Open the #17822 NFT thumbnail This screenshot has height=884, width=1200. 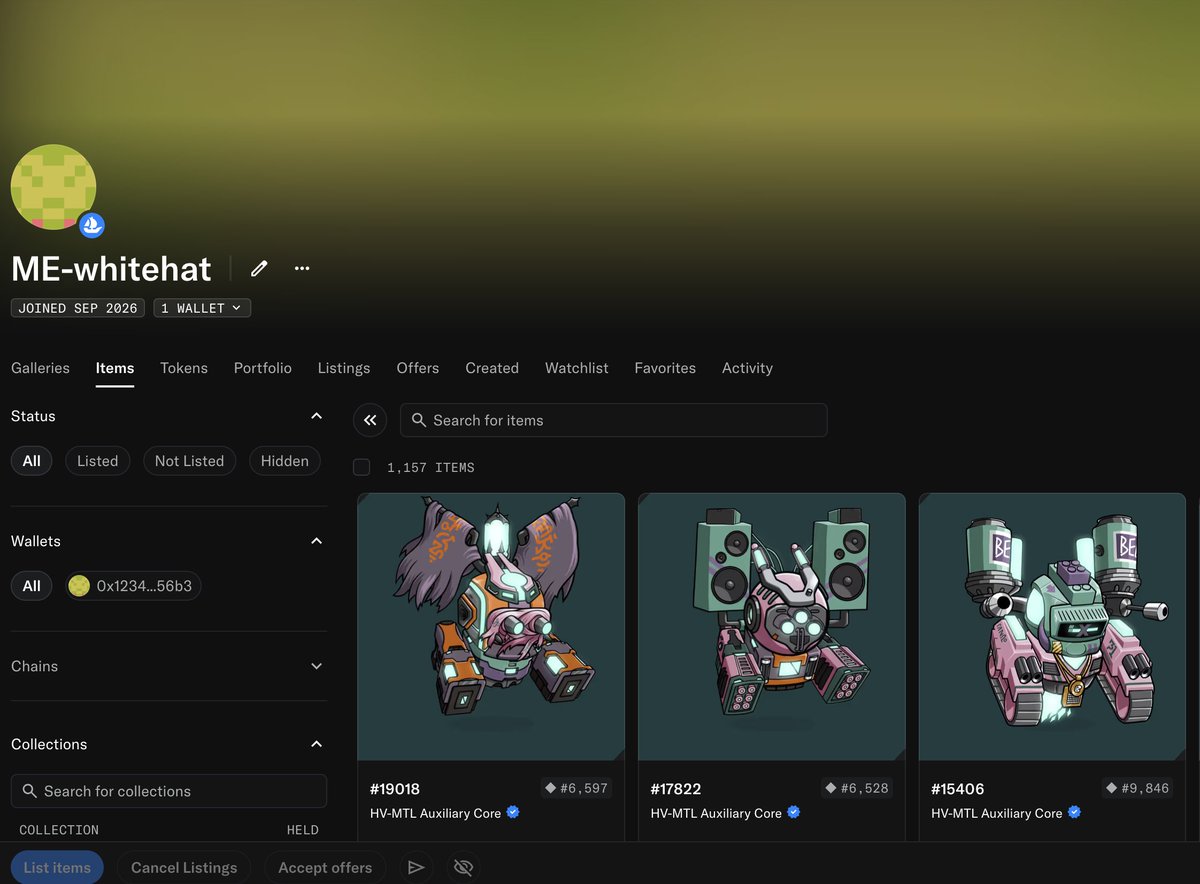click(772, 627)
